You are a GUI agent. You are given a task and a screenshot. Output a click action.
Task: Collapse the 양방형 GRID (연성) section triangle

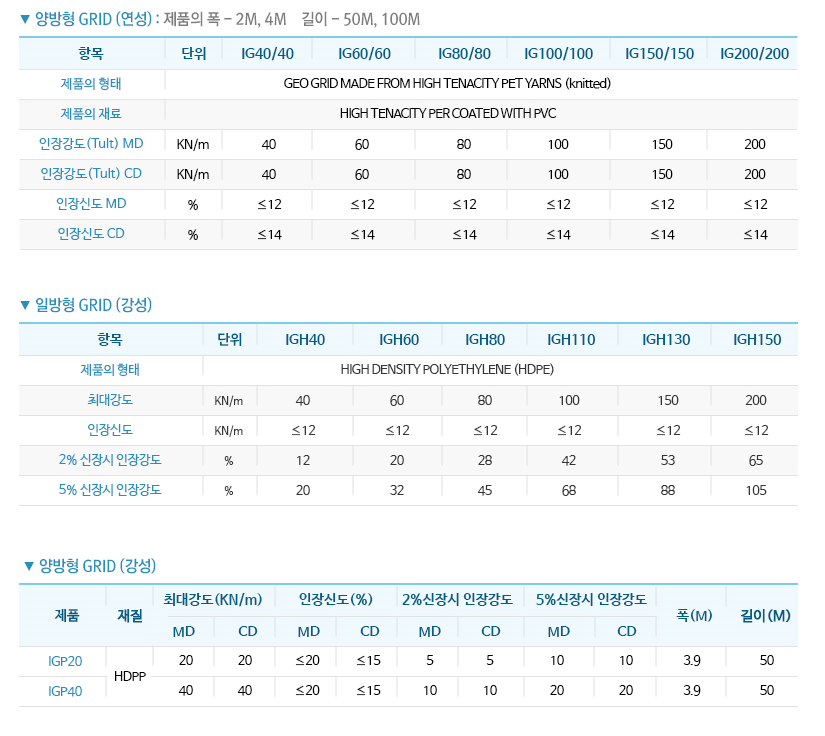[x=26, y=19]
